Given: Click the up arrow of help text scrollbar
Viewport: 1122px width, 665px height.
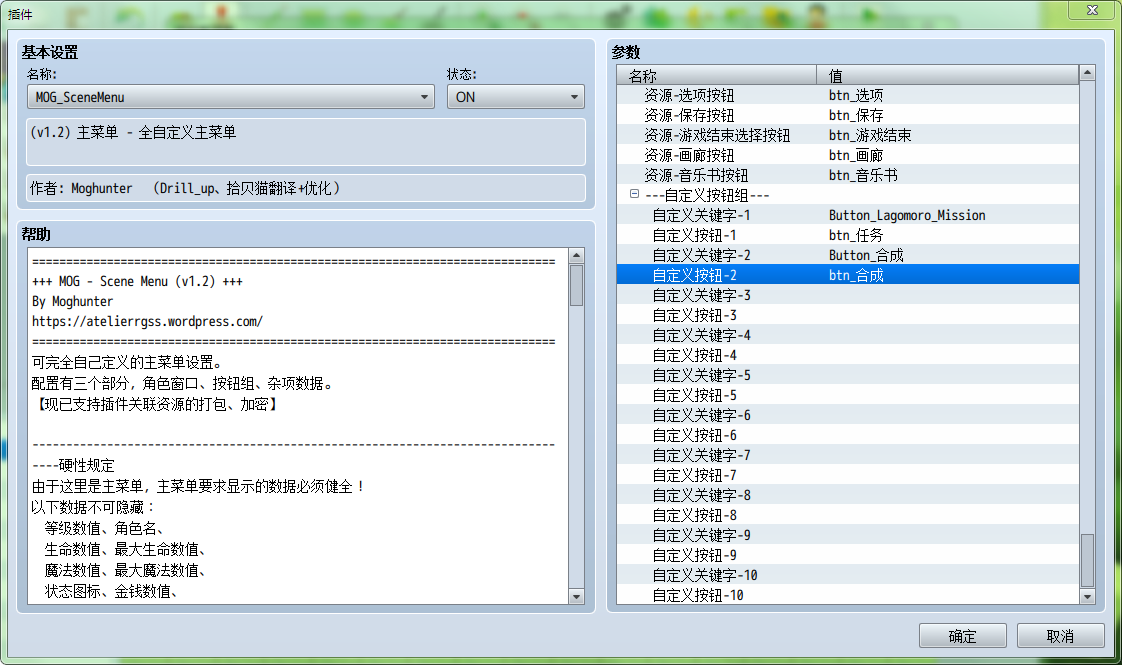Looking at the screenshot, I should pos(576,256).
